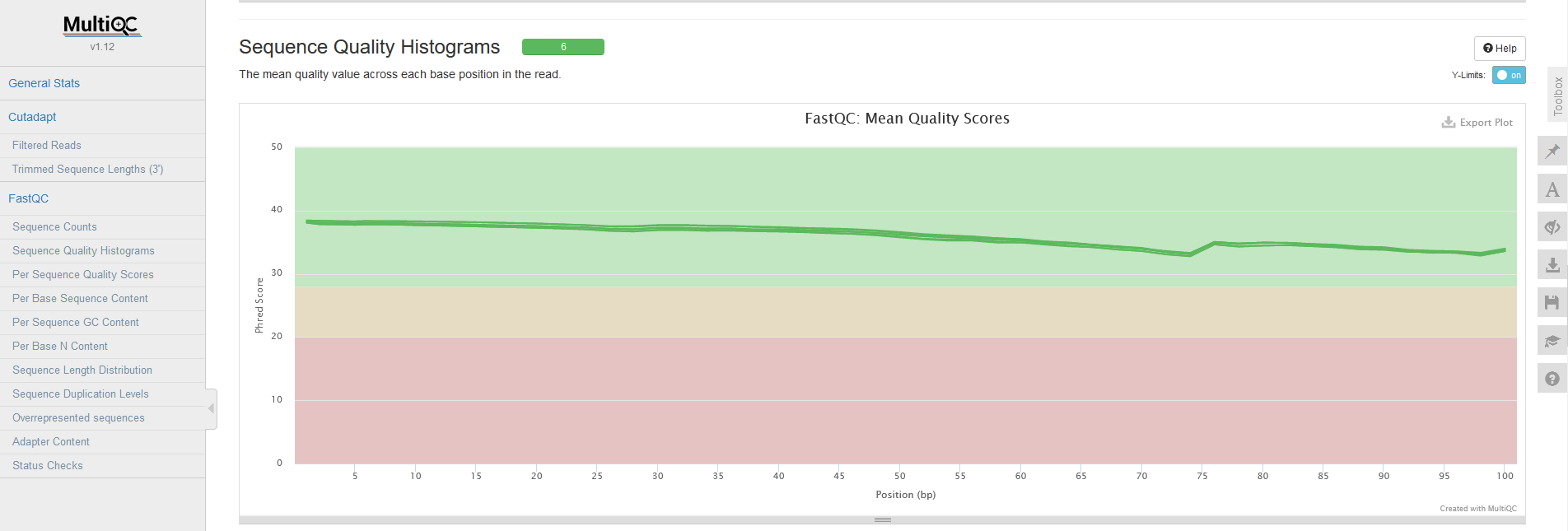Screen dimensions: 1568x531
Task: Click the Help button
Action: point(1500,49)
